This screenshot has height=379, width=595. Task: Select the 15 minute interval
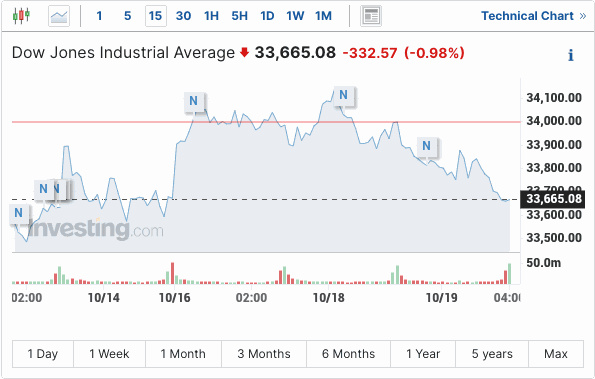(156, 16)
